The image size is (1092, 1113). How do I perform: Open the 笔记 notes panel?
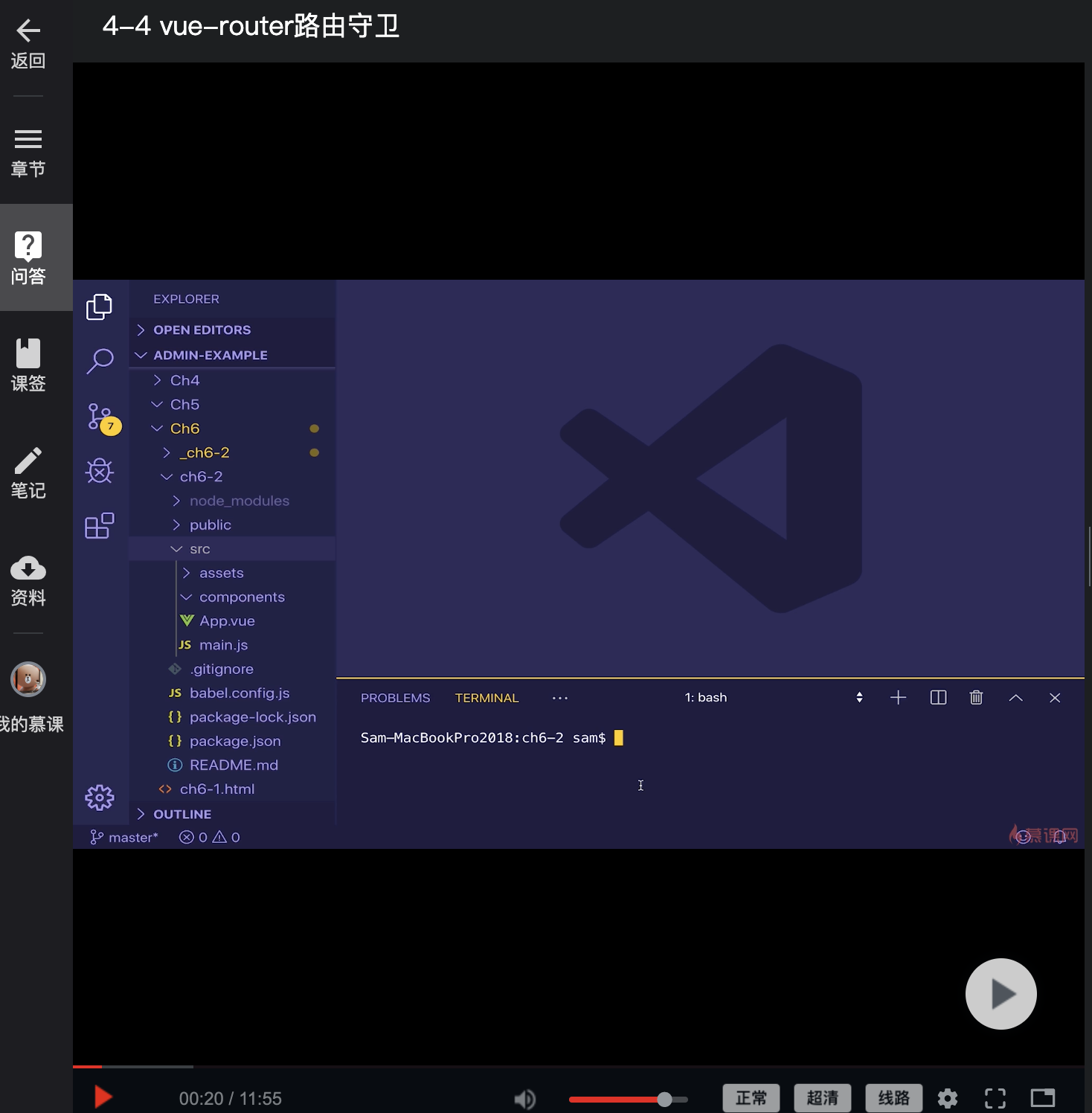coord(28,473)
